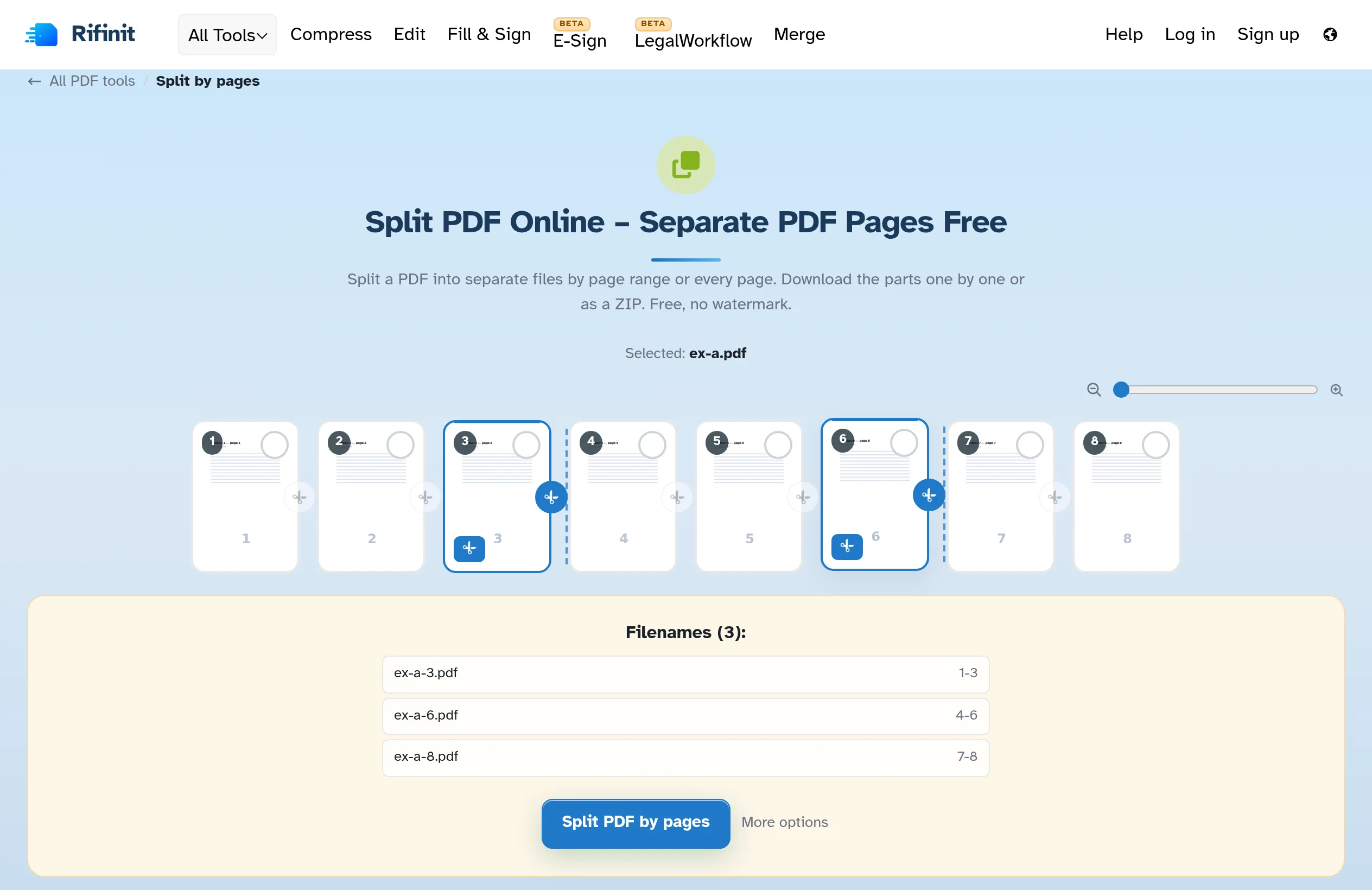
Task: Expand More options next to split button
Action: [x=784, y=822]
